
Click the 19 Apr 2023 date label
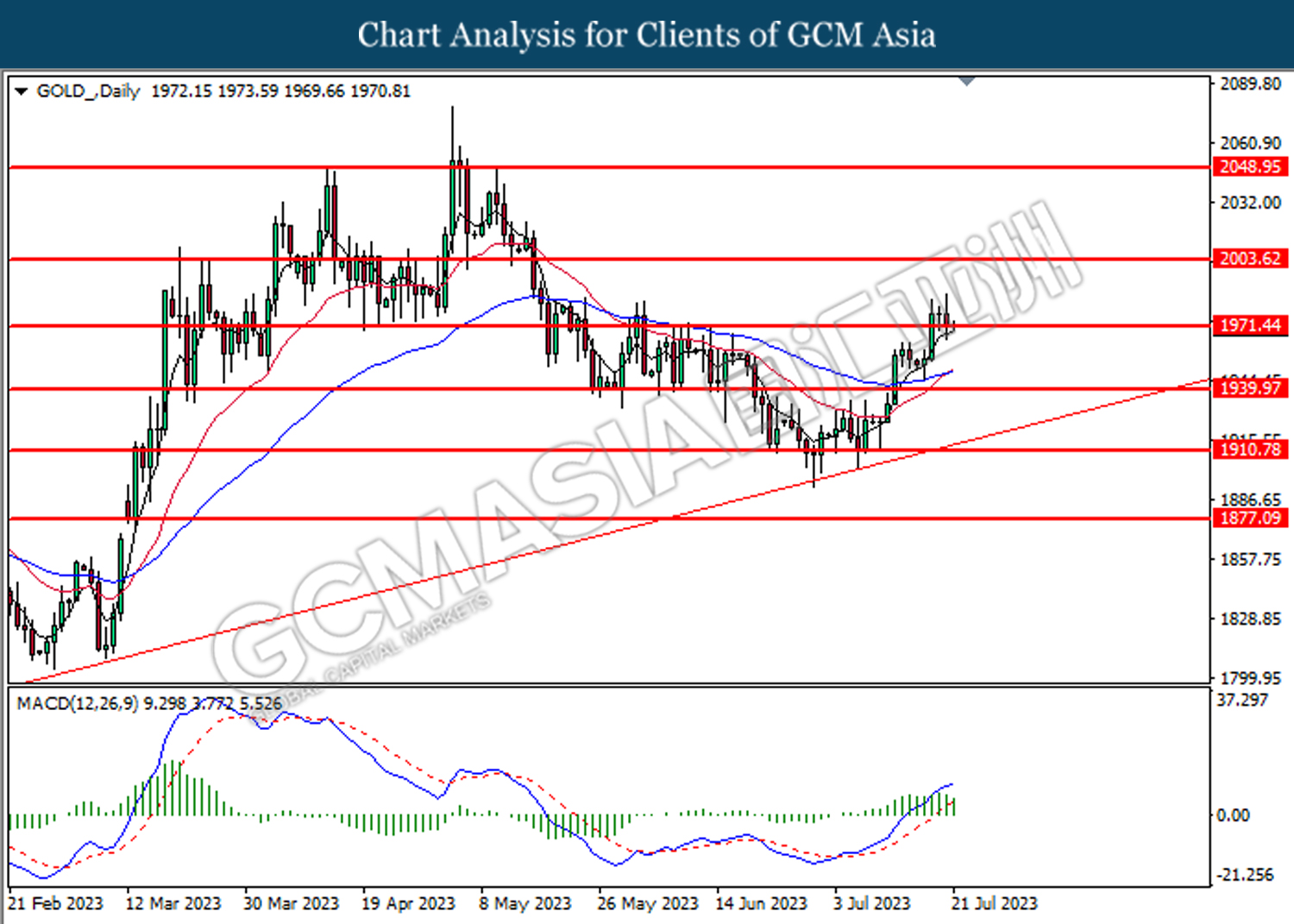tap(409, 904)
